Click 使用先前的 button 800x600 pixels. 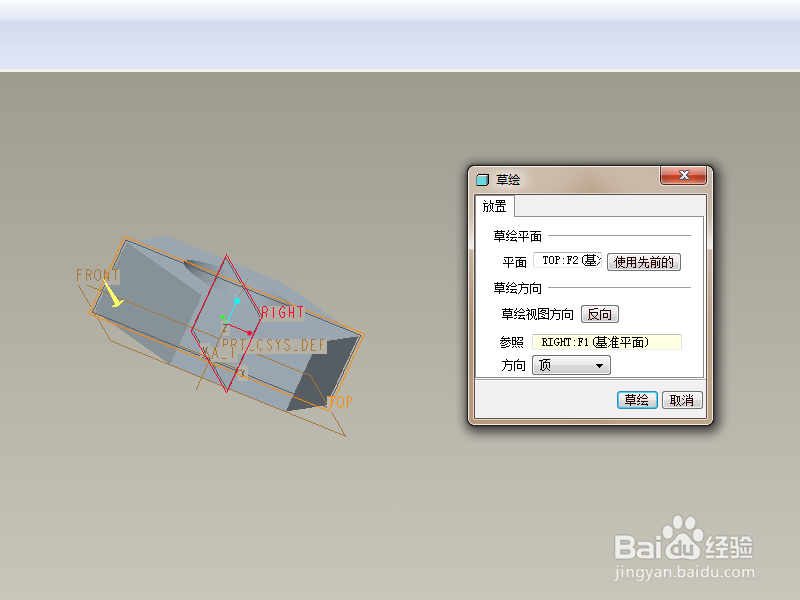coord(643,262)
